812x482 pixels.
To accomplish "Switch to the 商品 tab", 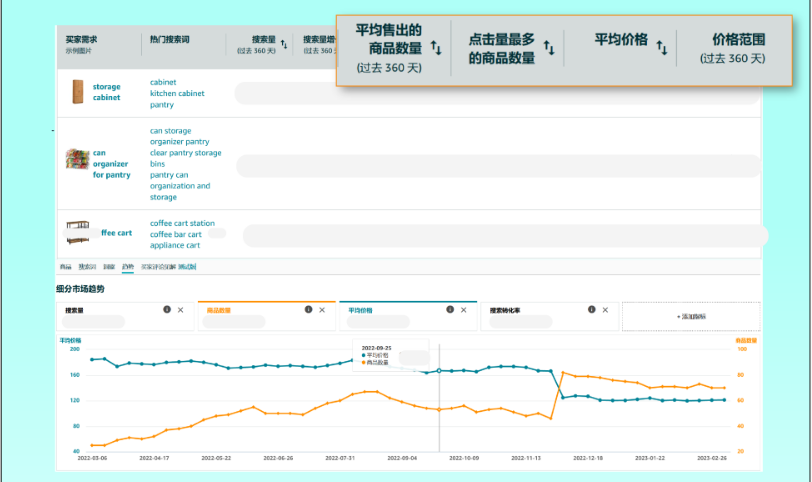I will click(x=66, y=267).
